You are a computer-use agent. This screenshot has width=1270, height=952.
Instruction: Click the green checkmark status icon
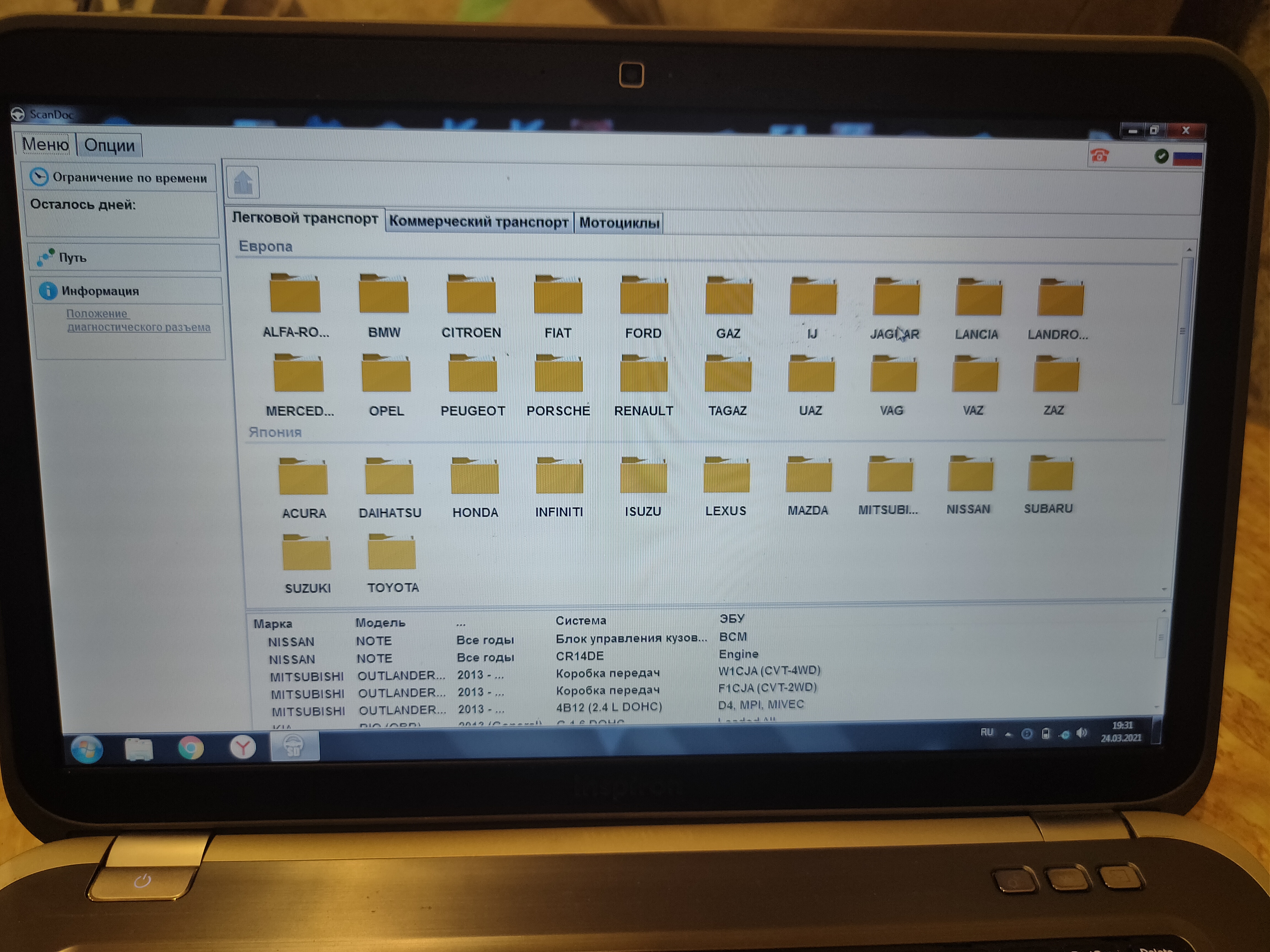1161,156
